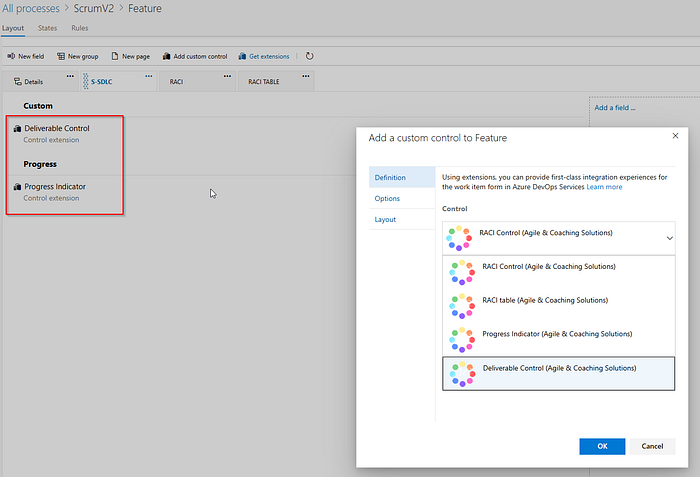Viewport: 700px width, 477px height.
Task: Click the Progress Indicator list option icon
Action: coord(462,340)
